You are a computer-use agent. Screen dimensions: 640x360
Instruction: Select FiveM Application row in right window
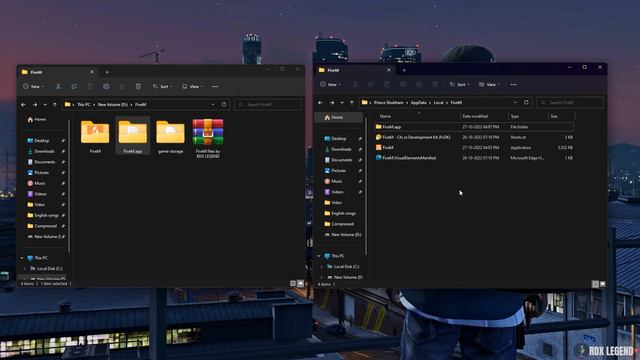(474, 147)
